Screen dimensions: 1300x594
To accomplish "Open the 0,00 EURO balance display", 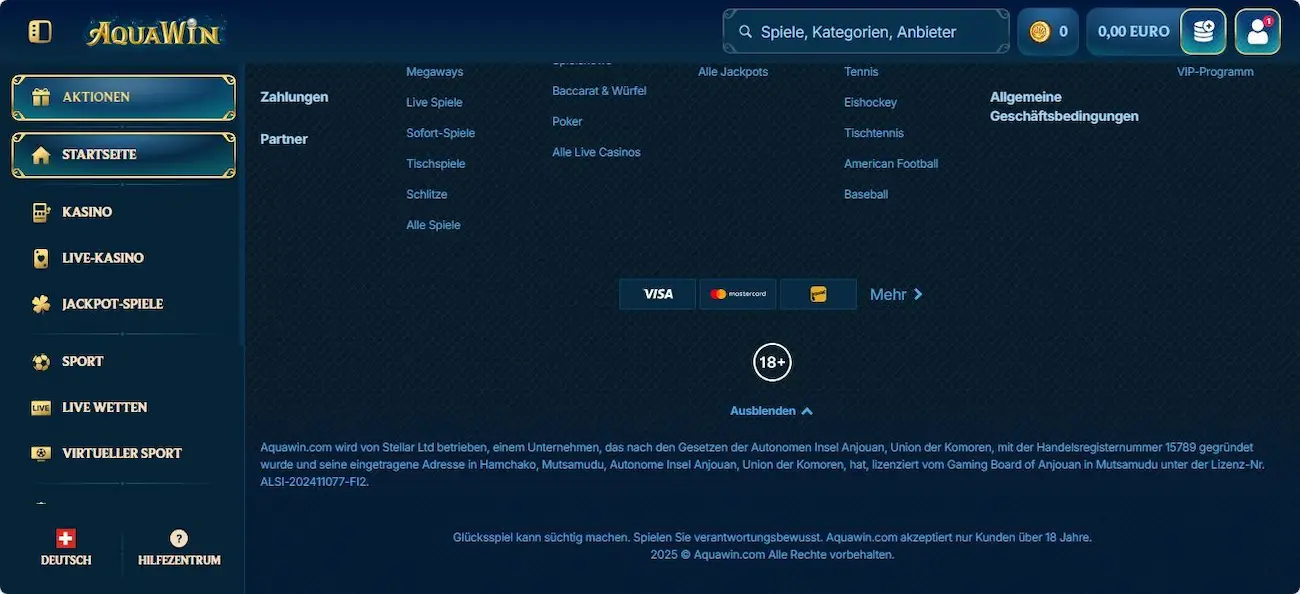I will pos(1133,32).
